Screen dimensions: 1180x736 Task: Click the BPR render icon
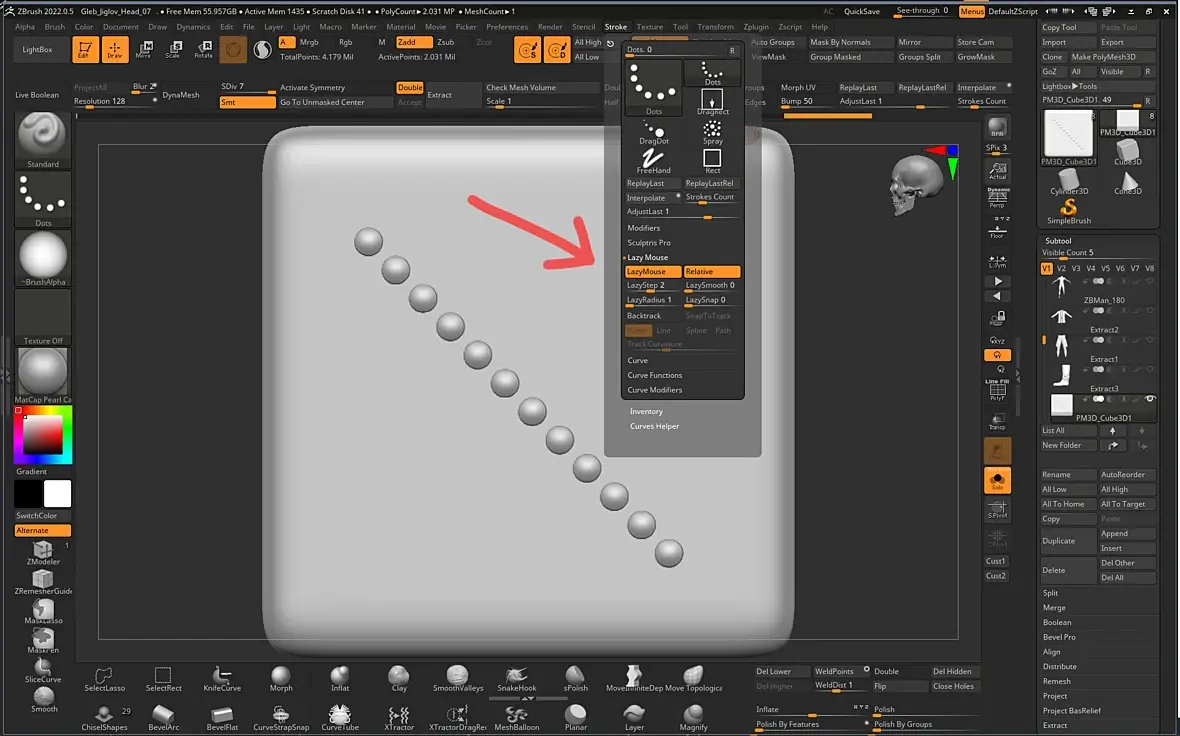997,128
